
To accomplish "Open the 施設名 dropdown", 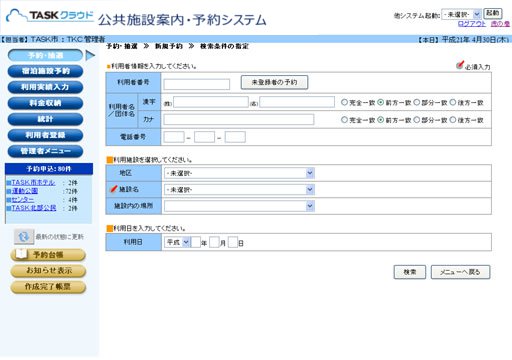I will pyautogui.click(x=239, y=190).
